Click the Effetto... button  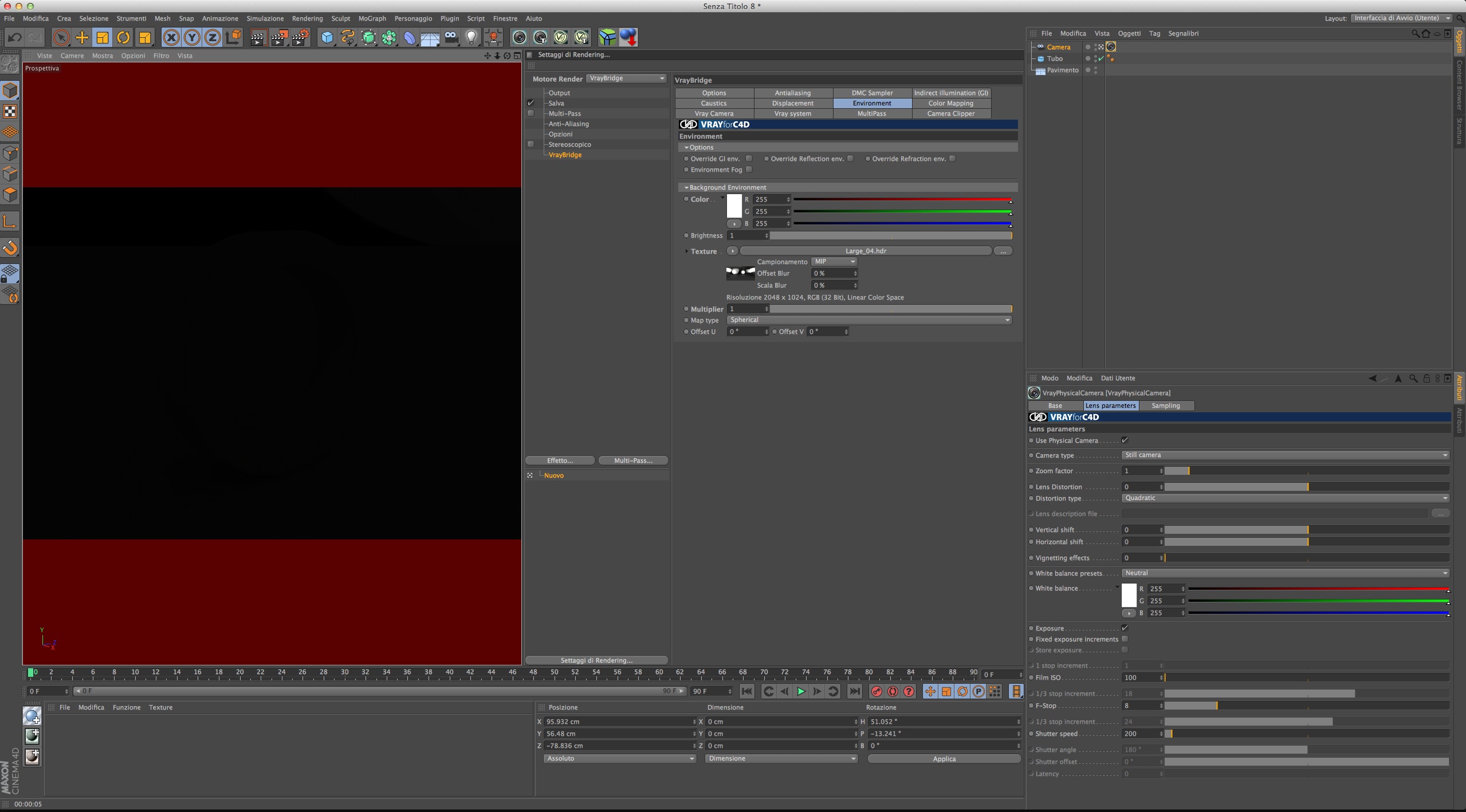tap(560, 460)
